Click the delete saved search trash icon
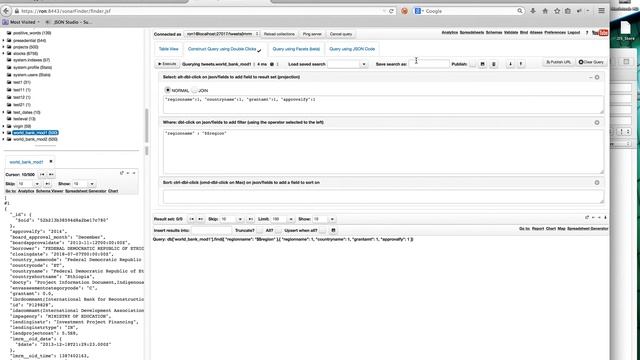 [493, 64]
